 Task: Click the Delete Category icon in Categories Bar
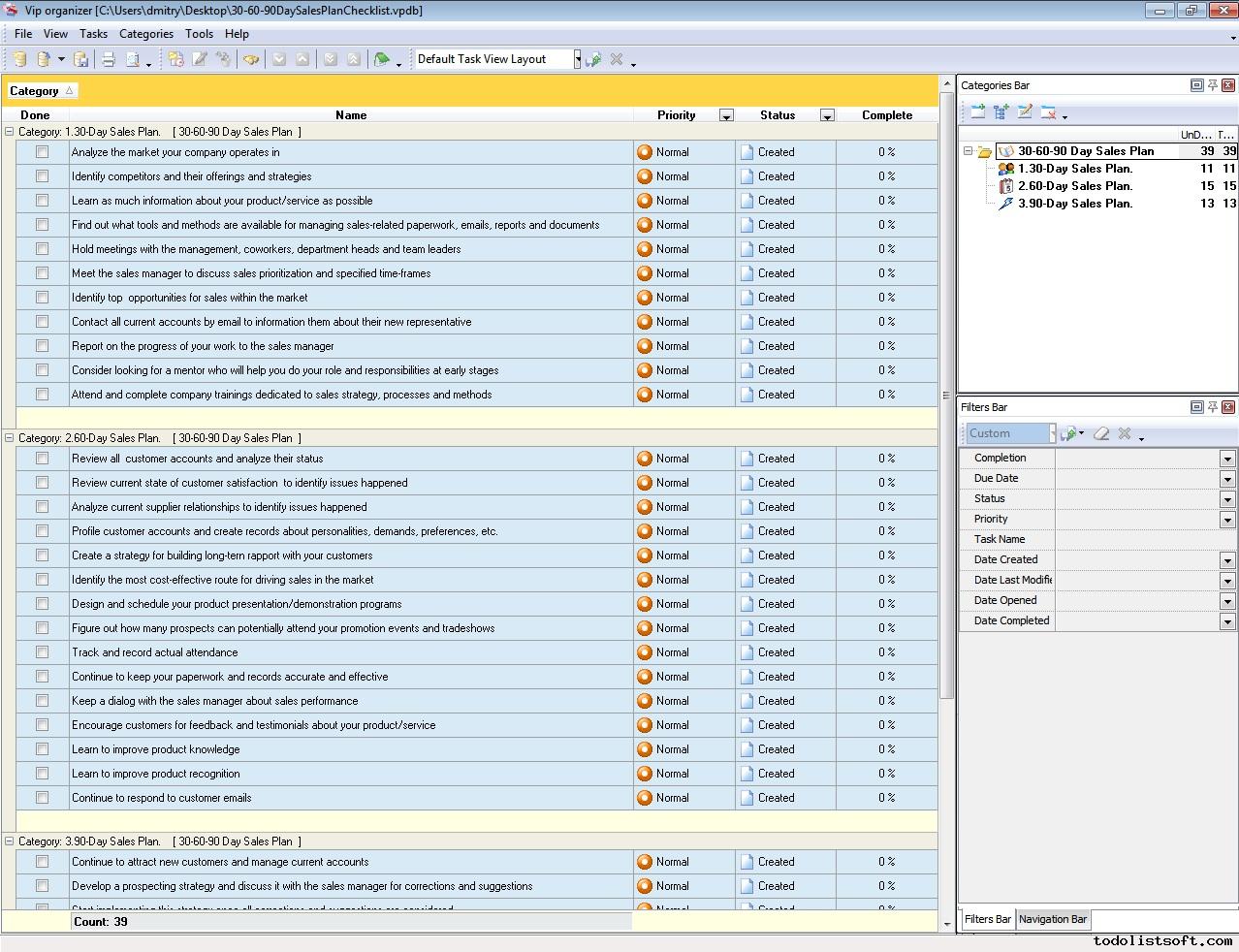coord(1048,112)
